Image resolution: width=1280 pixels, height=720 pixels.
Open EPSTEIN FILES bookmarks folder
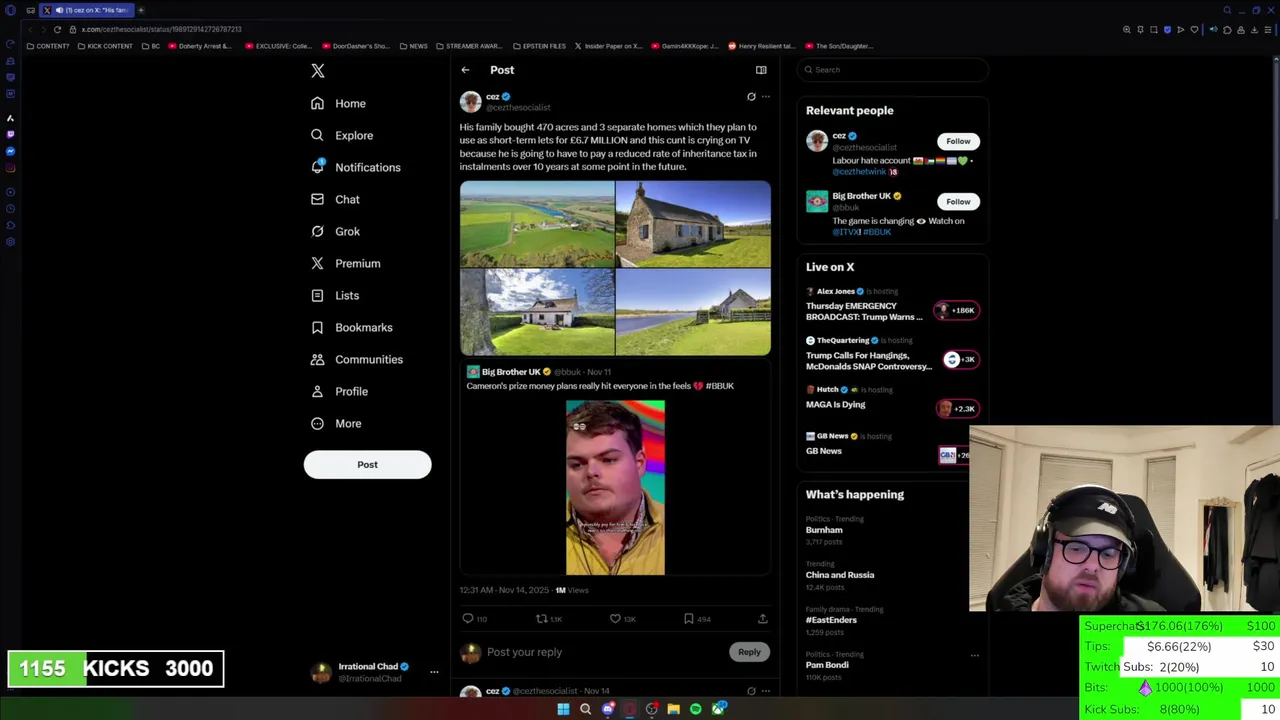539,46
